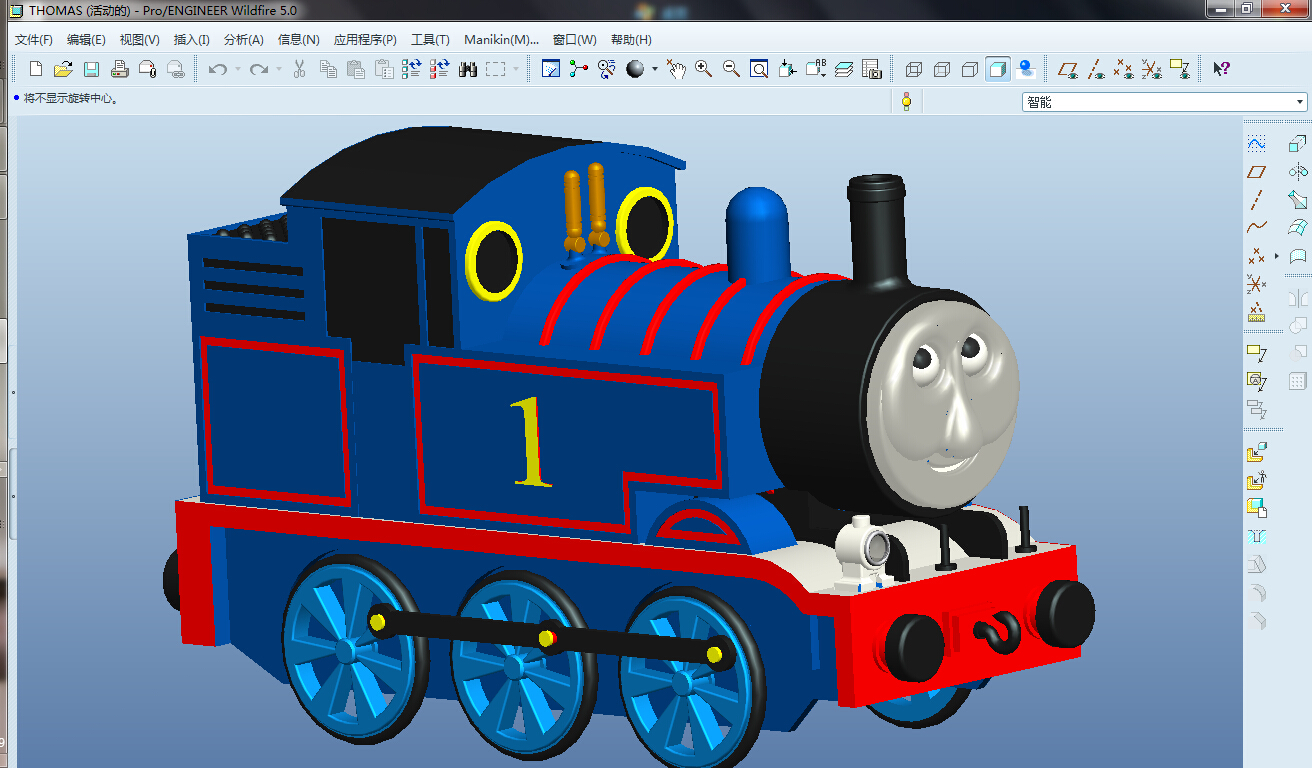Viewport: 1312px width, 768px height.
Task: Open the 视图(V) menu
Action: point(139,40)
